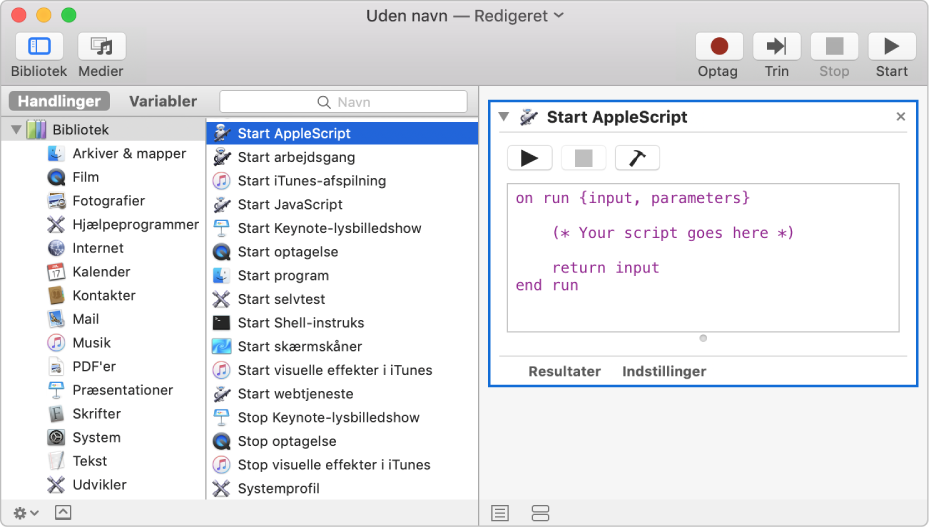This screenshot has width=931, height=529.
Task: Click the Optag record button
Action: (x=718, y=47)
